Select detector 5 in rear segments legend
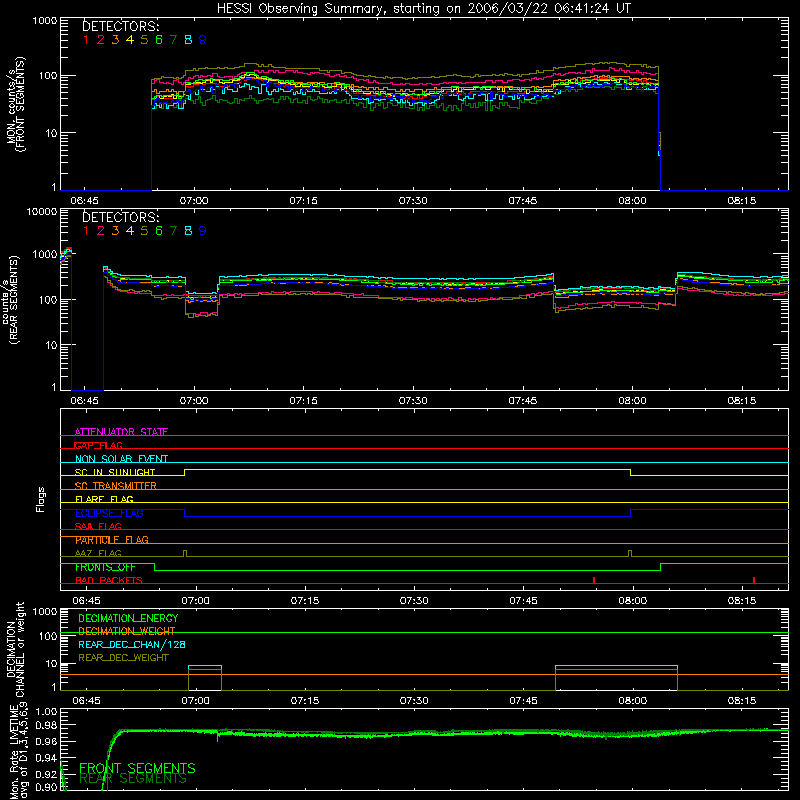The height and width of the screenshot is (800, 800). 144,231
